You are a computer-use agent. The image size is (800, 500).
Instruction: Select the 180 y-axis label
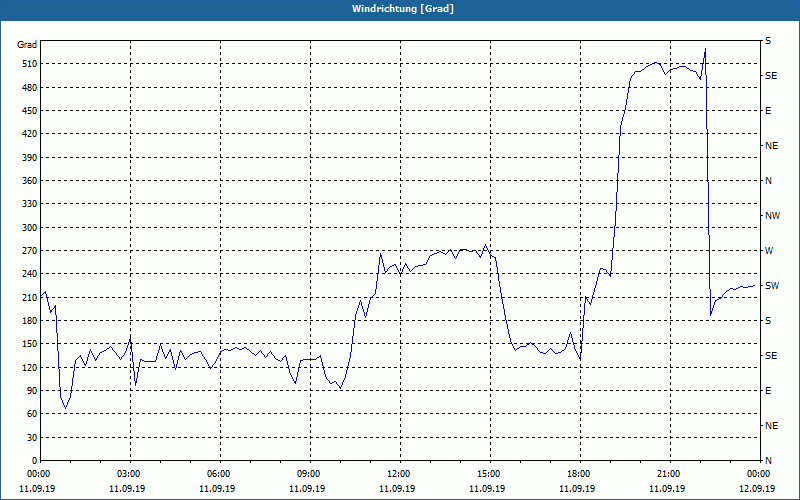30,321
